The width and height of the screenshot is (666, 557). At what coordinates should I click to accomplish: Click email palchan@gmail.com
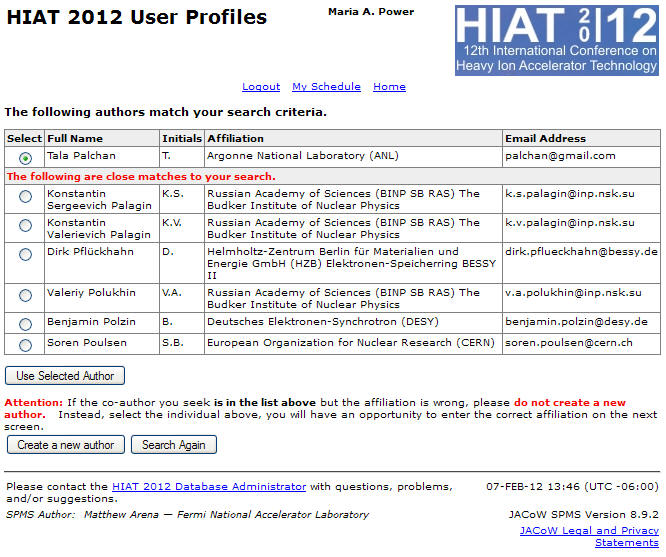point(560,156)
